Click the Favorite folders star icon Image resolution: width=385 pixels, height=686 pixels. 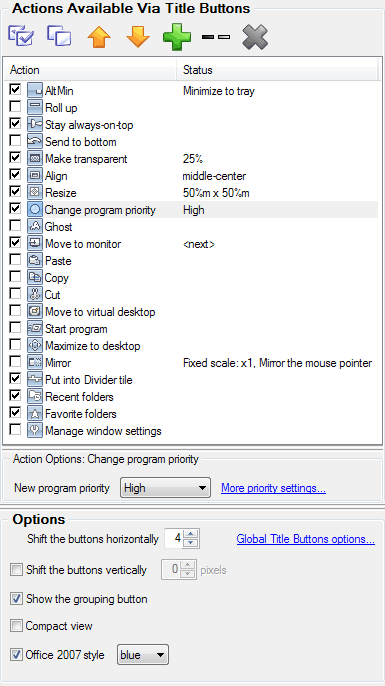35,414
